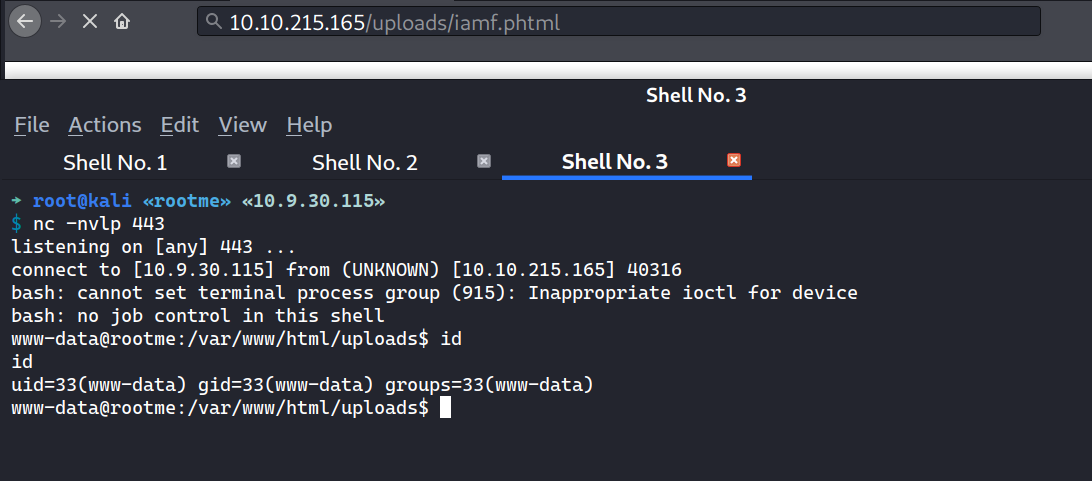The width and height of the screenshot is (1092, 481).
Task: Open the View menu
Action: [x=243, y=125]
